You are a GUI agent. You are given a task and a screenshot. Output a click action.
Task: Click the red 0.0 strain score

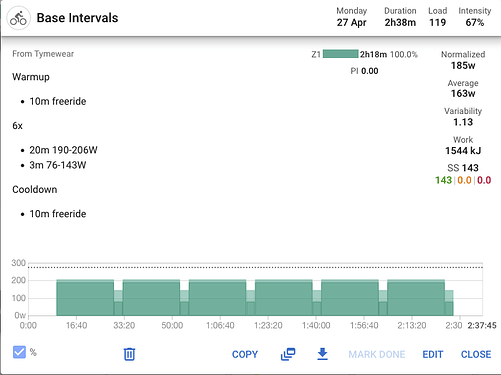pos(484,180)
